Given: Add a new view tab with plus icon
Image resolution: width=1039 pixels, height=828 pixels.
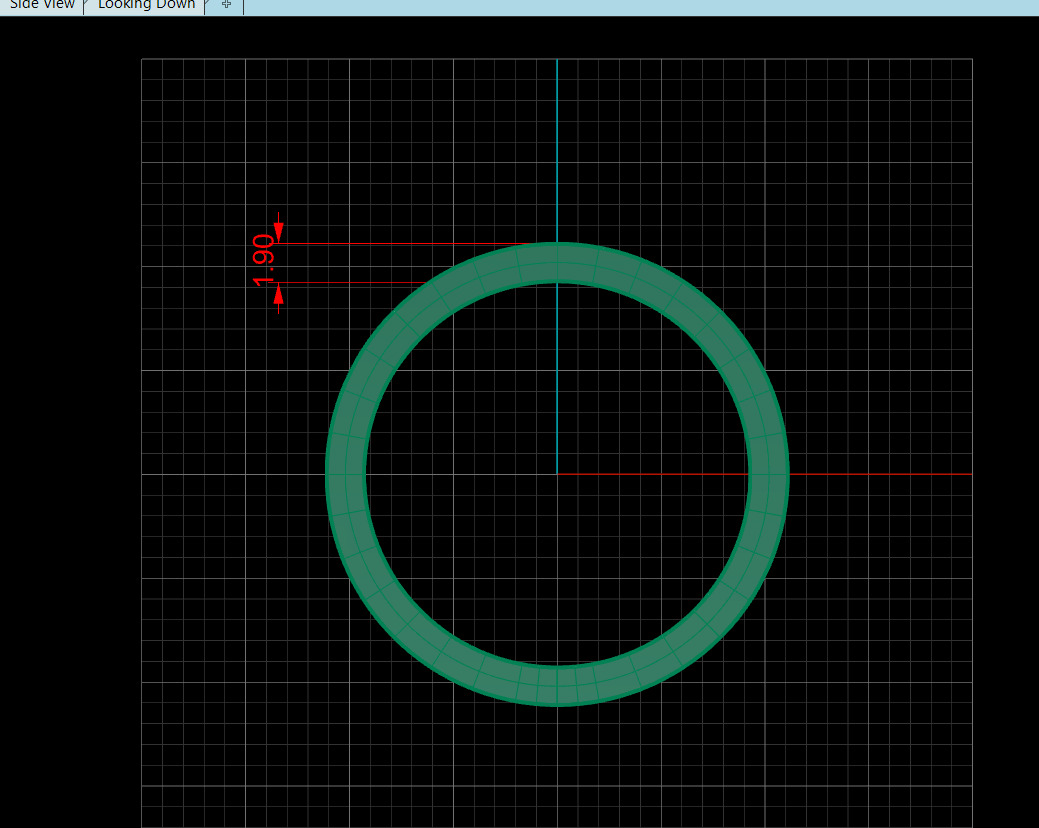Looking at the screenshot, I should click(x=226, y=5).
